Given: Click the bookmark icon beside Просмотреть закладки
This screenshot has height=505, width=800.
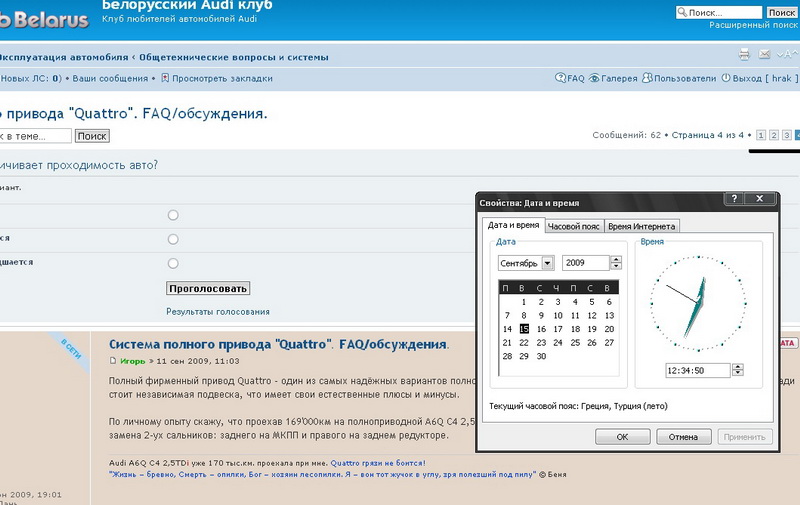Looking at the screenshot, I should [165, 78].
